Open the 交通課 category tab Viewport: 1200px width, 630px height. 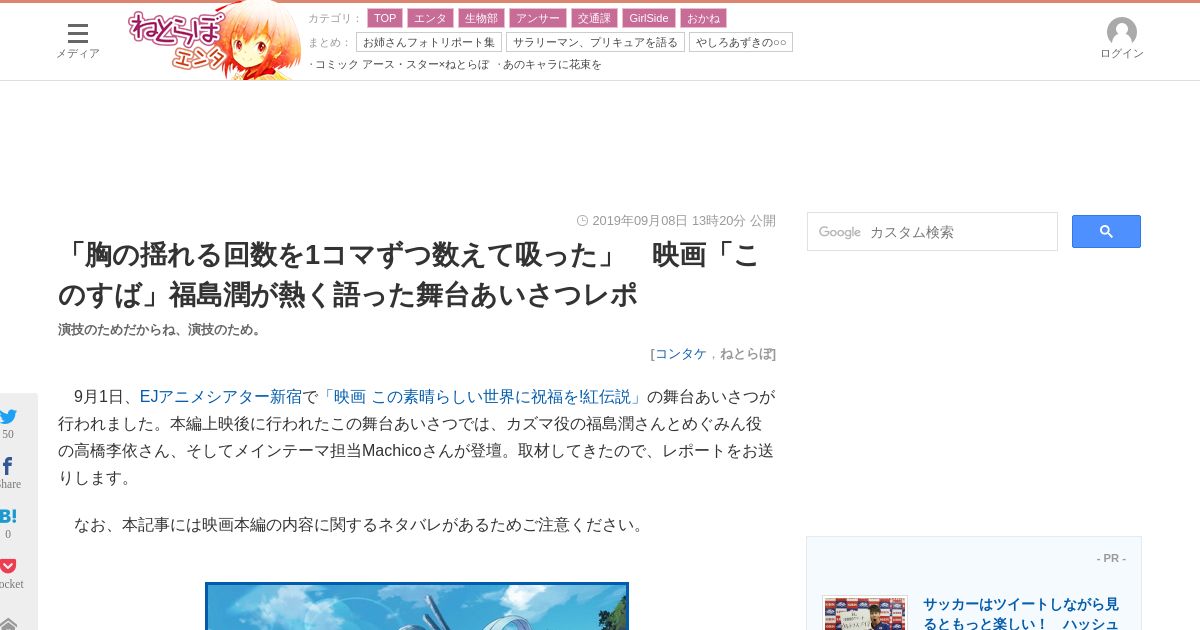click(594, 18)
